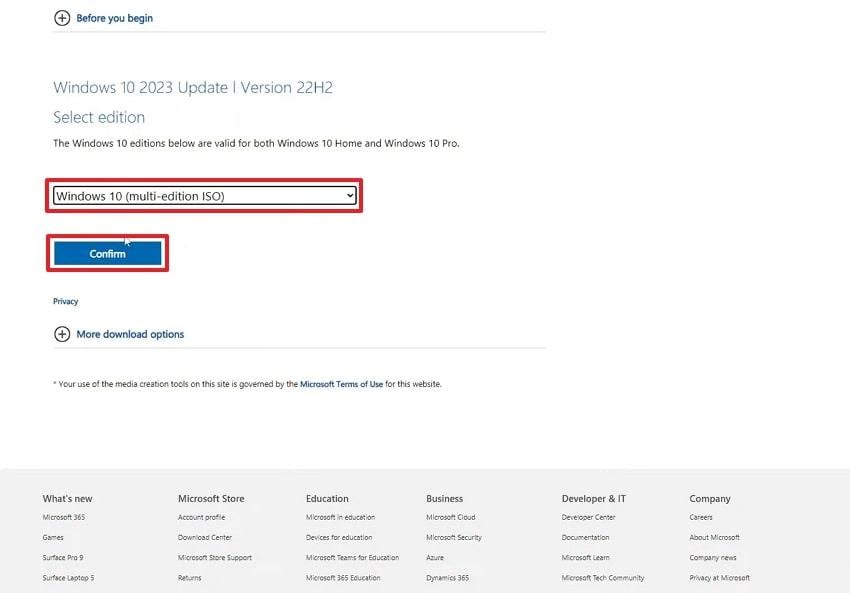Open Microsoft in education link
The width and height of the screenshot is (850, 593).
pos(340,517)
